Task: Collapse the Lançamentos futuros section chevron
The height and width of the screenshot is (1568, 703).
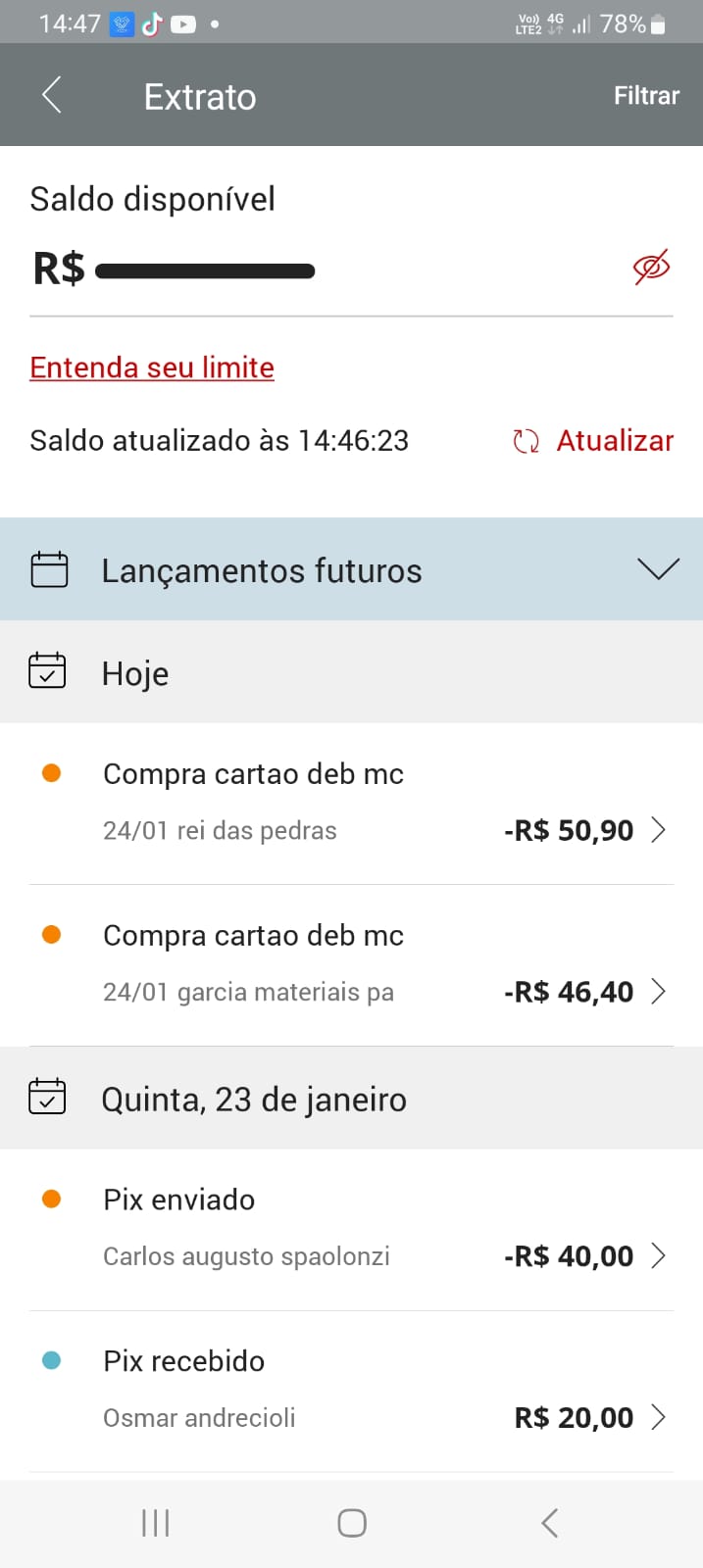Action: tap(659, 568)
